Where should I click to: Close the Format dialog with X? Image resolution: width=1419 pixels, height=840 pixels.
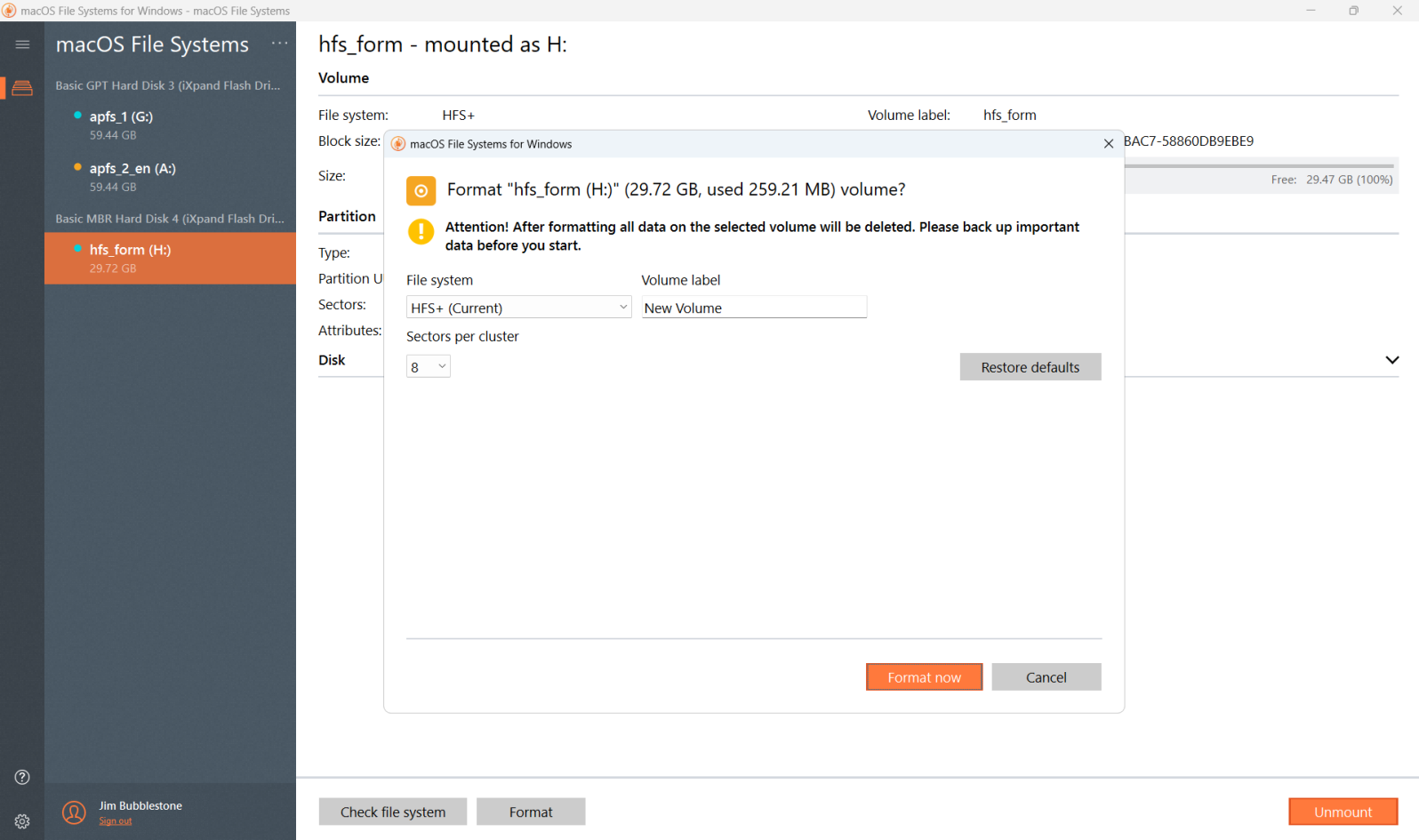1108,144
